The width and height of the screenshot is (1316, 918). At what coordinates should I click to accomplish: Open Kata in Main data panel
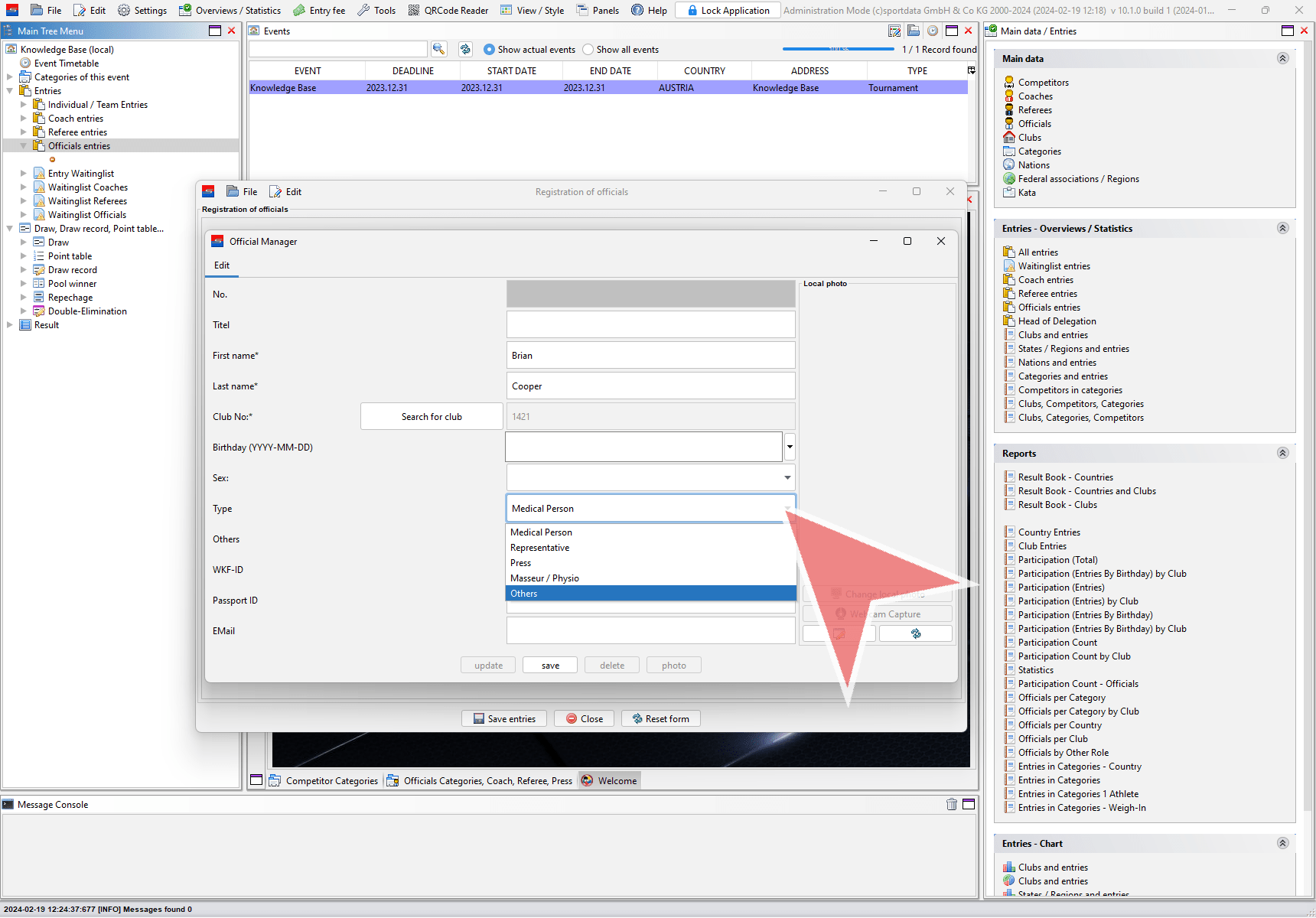(1027, 193)
